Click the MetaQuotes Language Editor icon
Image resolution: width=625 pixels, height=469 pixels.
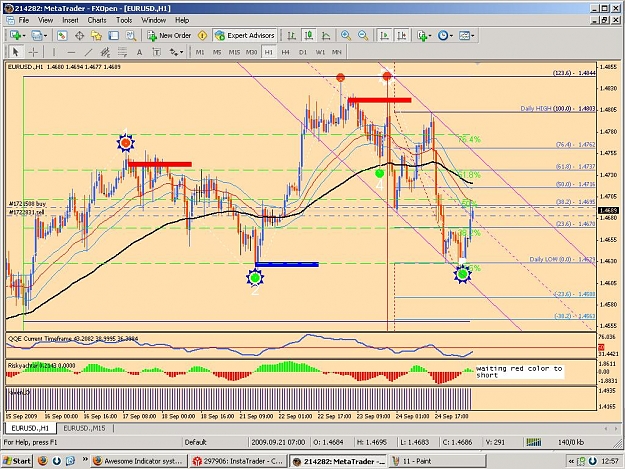[202, 35]
